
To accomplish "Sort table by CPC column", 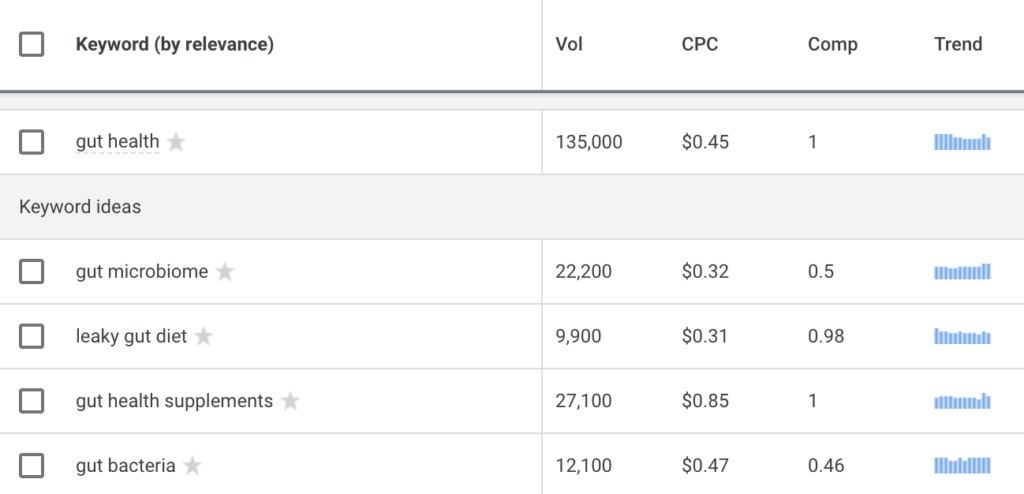I will click(699, 44).
